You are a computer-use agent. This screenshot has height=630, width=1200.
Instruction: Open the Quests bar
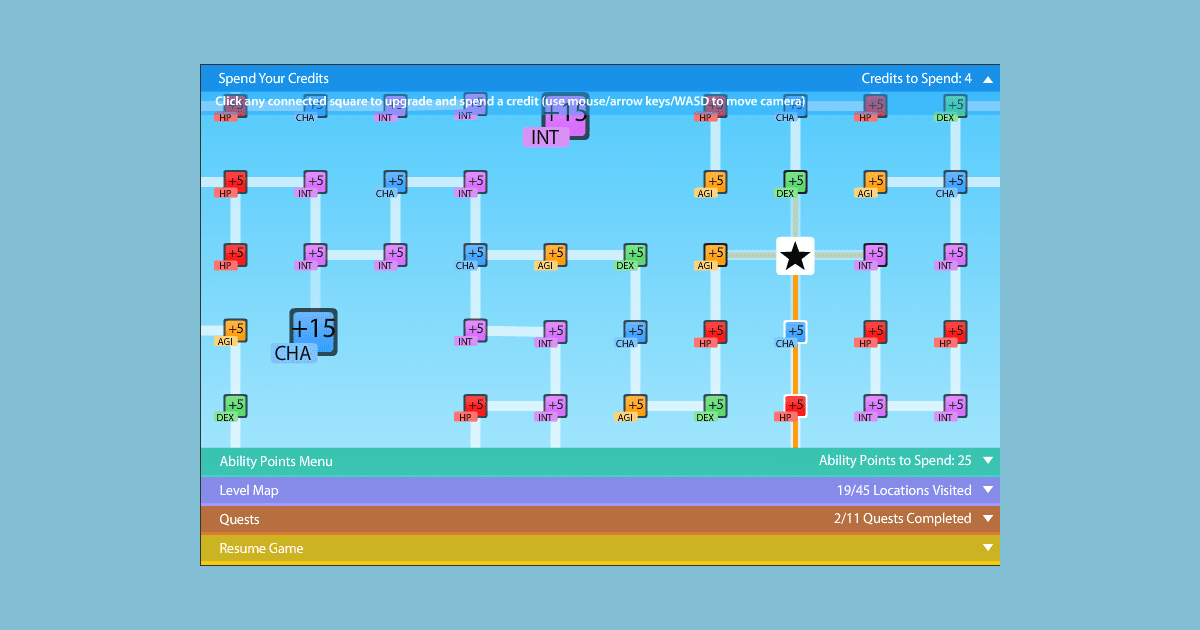600,519
